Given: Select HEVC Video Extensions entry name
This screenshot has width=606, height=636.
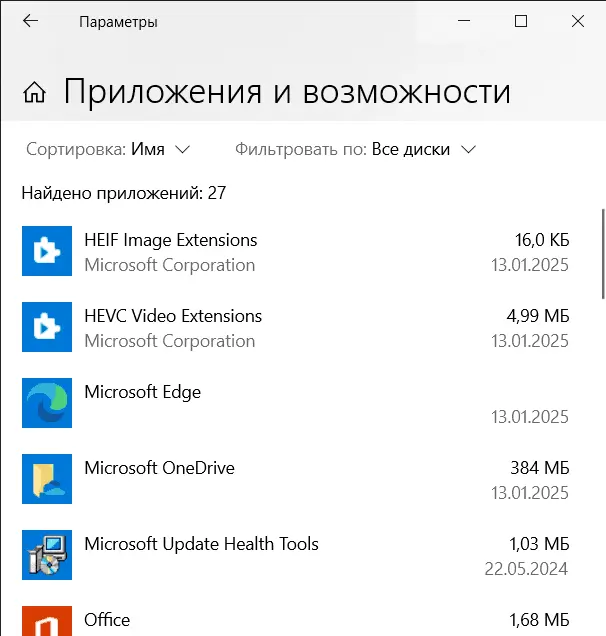Looking at the screenshot, I should pyautogui.click(x=173, y=316).
